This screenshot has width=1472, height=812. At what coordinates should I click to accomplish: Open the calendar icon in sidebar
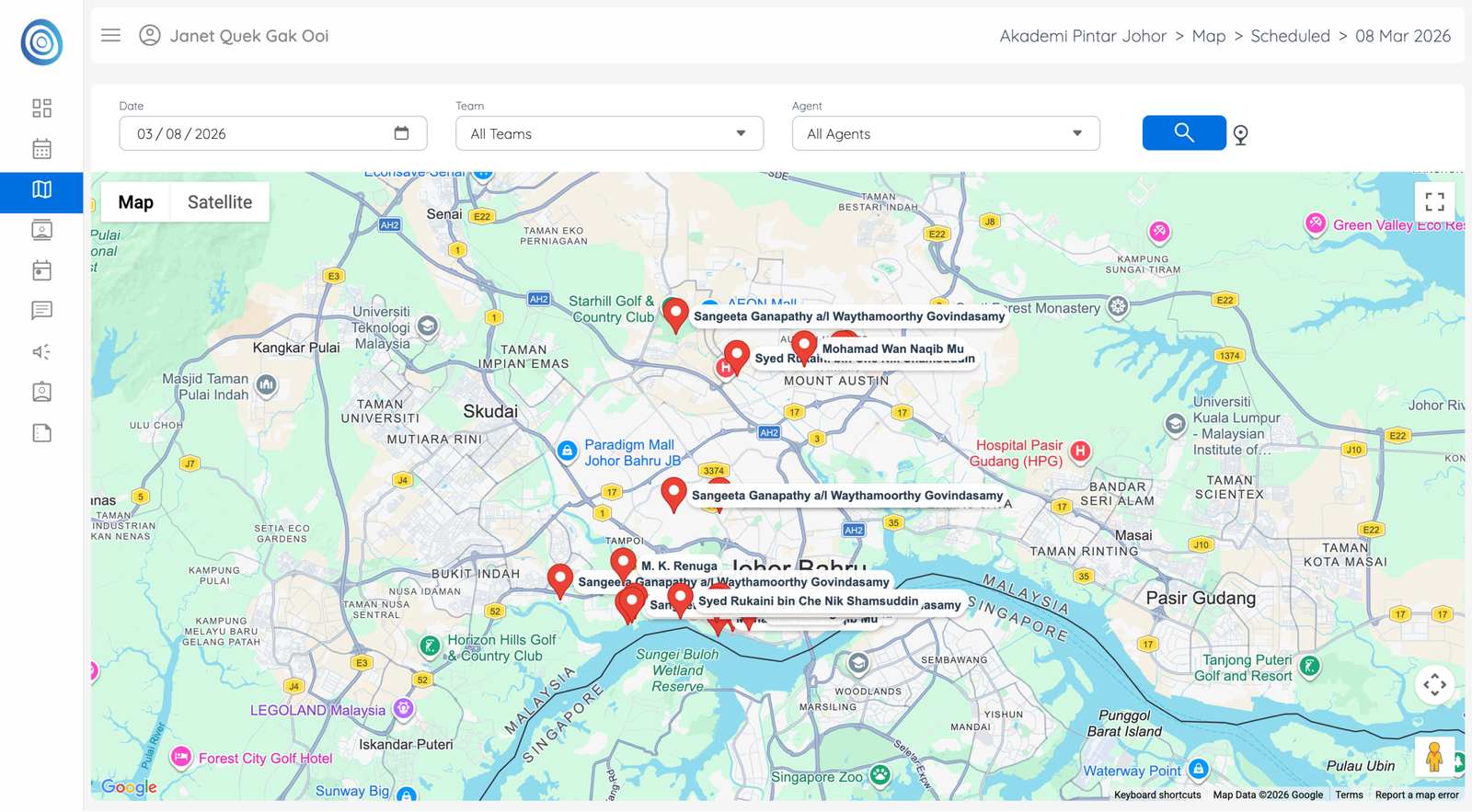(41, 149)
